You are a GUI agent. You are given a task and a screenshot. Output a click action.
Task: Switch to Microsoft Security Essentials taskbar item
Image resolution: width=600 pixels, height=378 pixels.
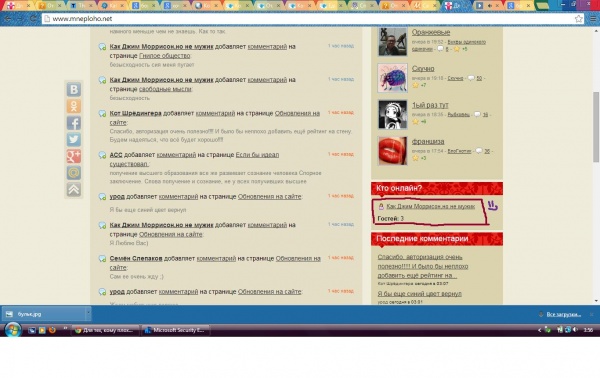coord(176,330)
